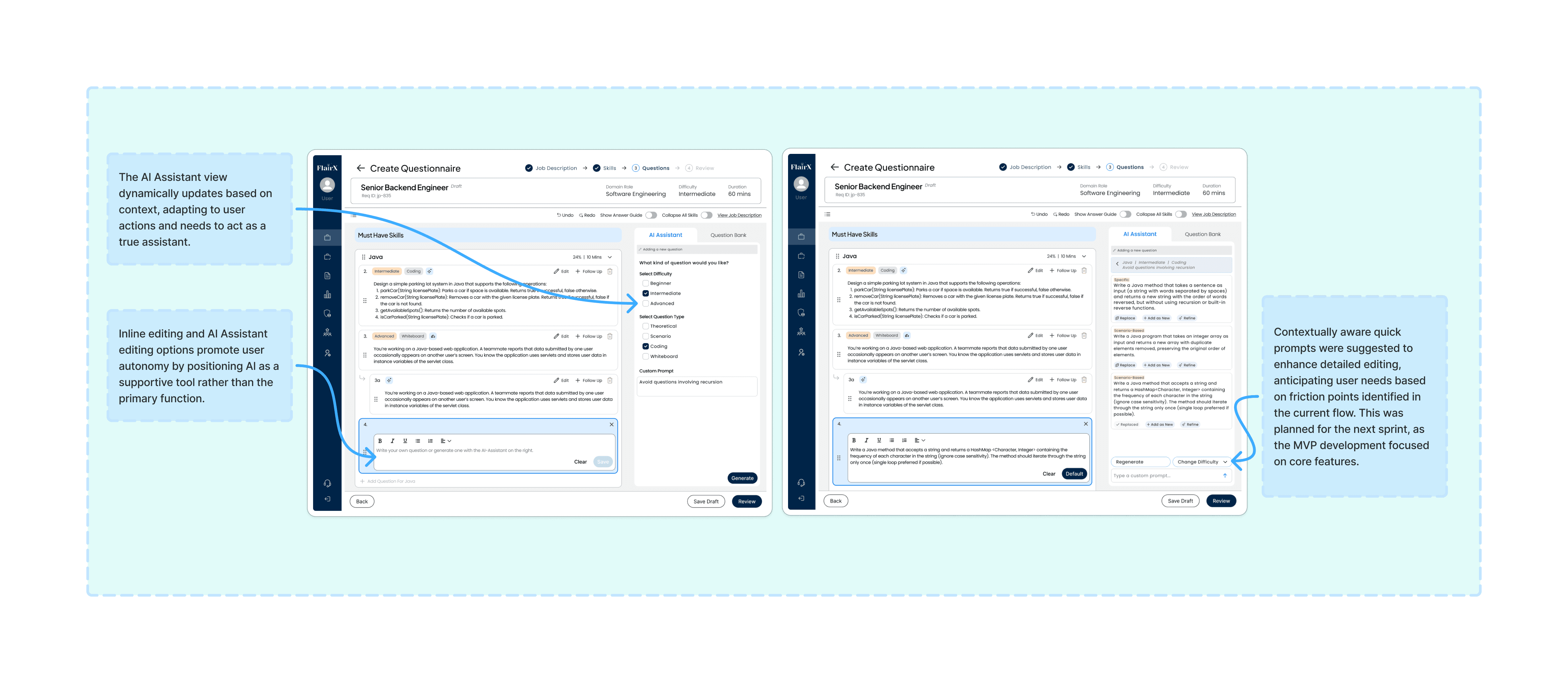
Task: Click bar chart icon in right mockup sidebar
Action: tap(801, 294)
